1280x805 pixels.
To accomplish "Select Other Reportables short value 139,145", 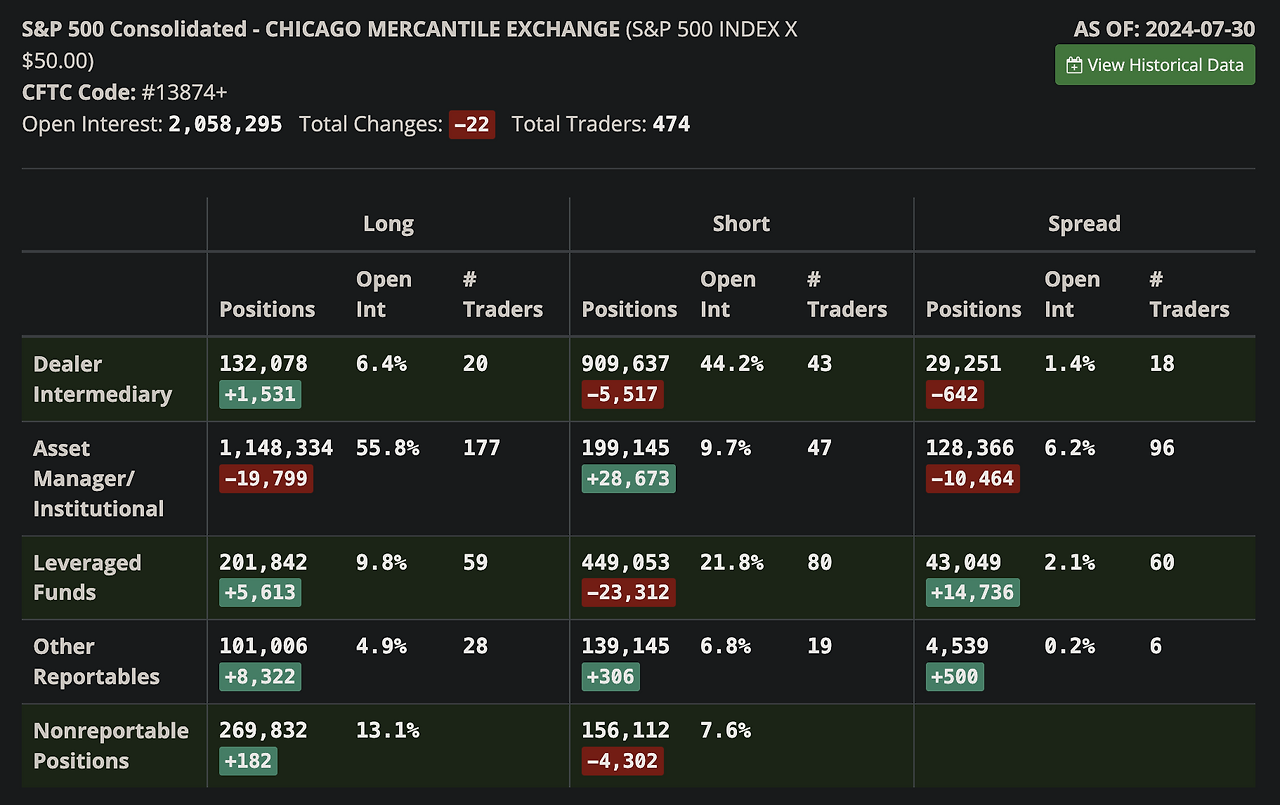I will coord(626,646).
